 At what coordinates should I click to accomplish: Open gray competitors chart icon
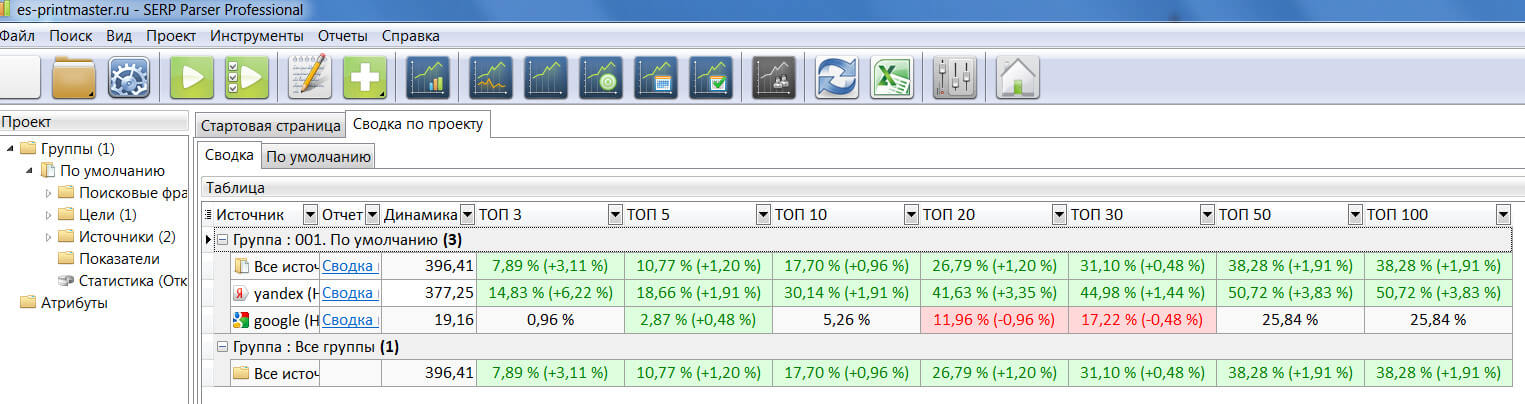(x=774, y=77)
